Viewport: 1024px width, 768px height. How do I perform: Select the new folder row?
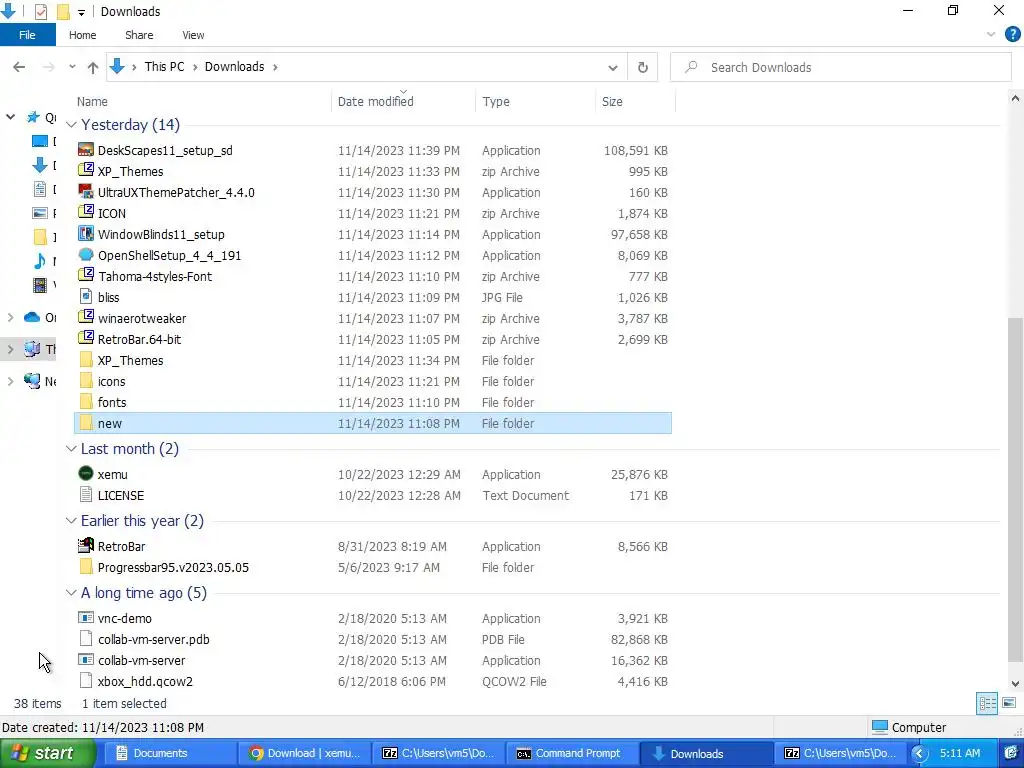pos(373,423)
